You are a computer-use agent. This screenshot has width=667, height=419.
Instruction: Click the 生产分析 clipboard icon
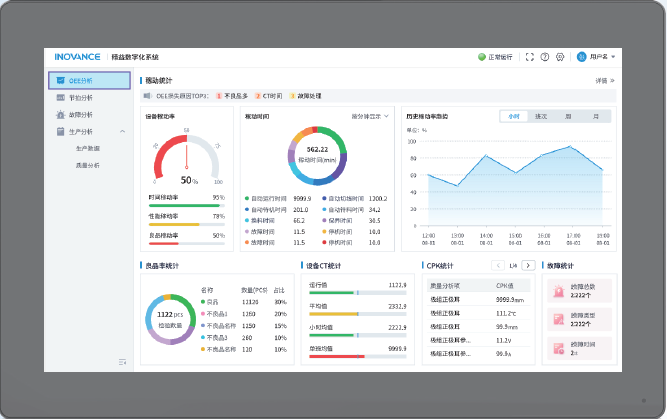point(60,131)
